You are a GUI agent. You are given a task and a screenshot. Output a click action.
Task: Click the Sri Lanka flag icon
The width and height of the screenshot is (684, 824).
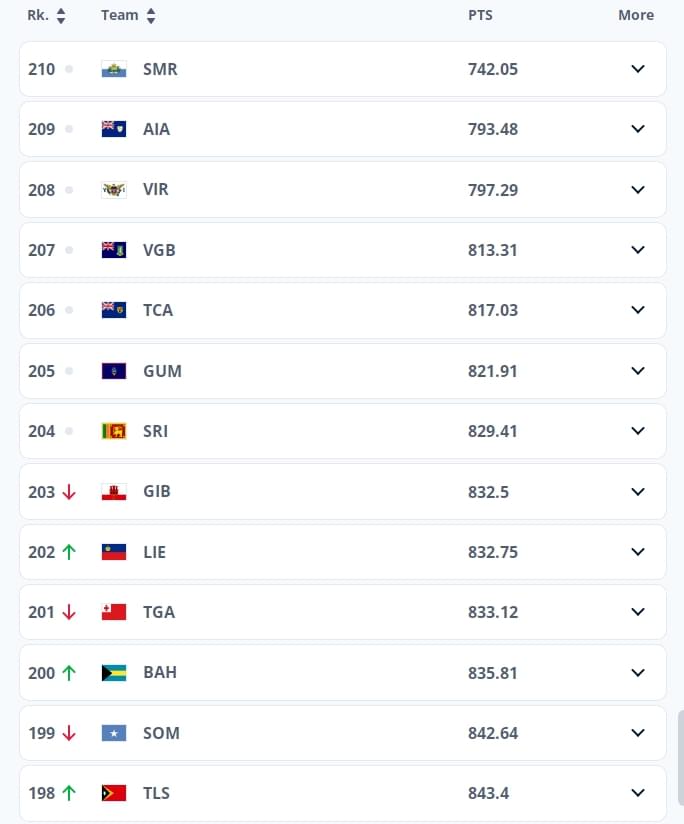click(113, 431)
